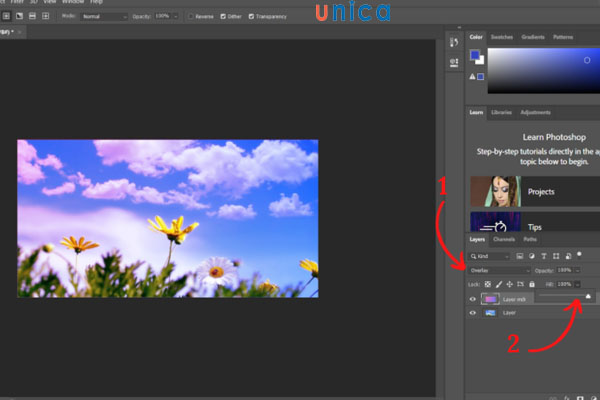Open the Properties panel icon below History
This screenshot has width=600, height=400.
click(x=453, y=62)
